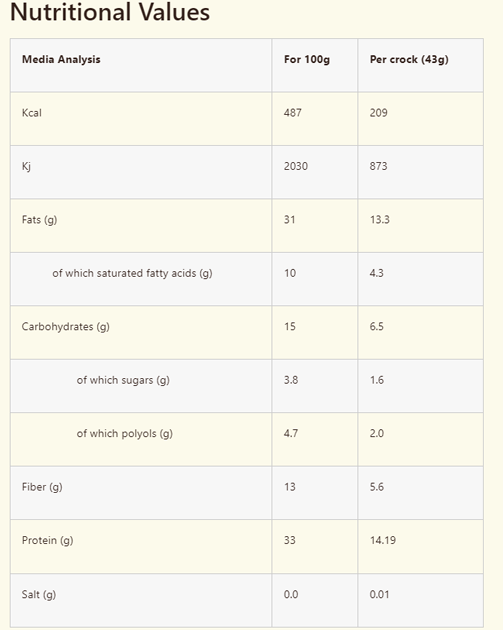
Task: Click the 3.8 sugars value
Action: click(x=291, y=380)
